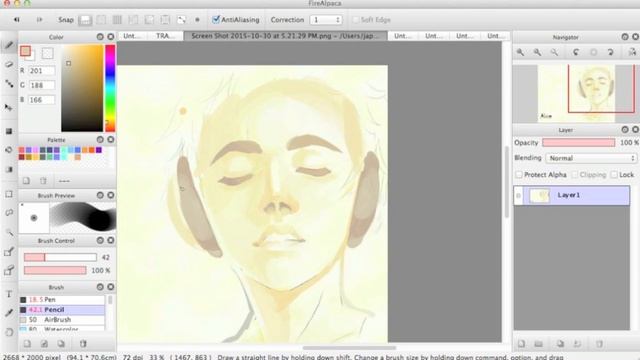Turn off snap with Snap Off icon

click(85, 20)
